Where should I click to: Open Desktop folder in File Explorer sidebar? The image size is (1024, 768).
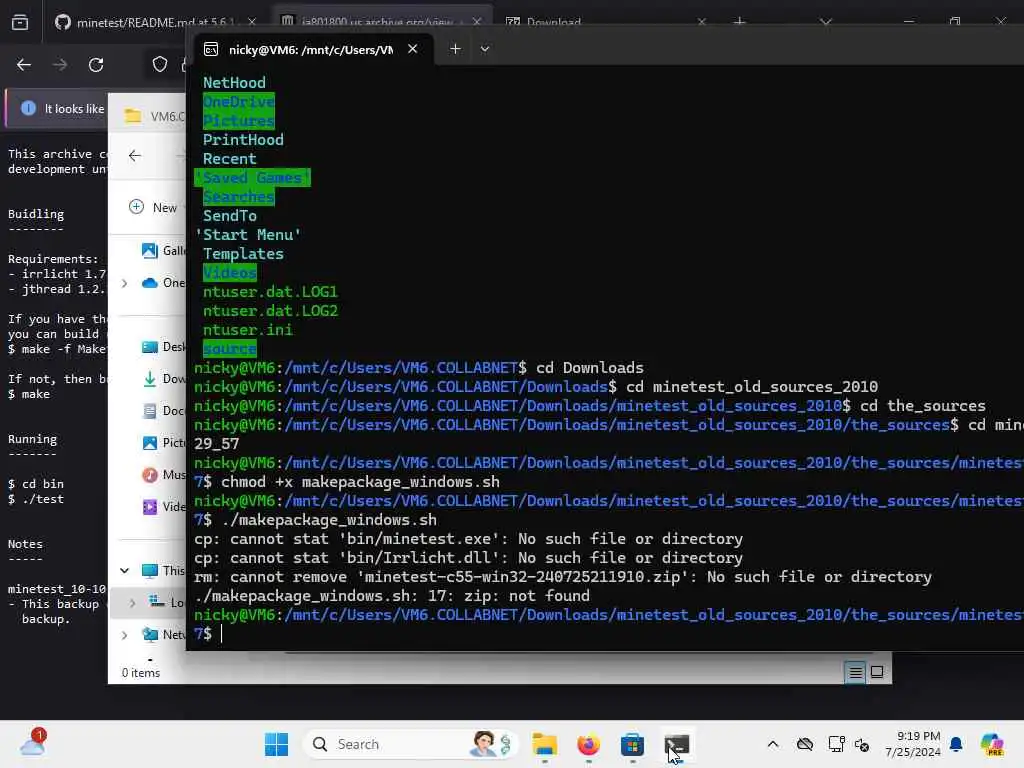(x=163, y=347)
